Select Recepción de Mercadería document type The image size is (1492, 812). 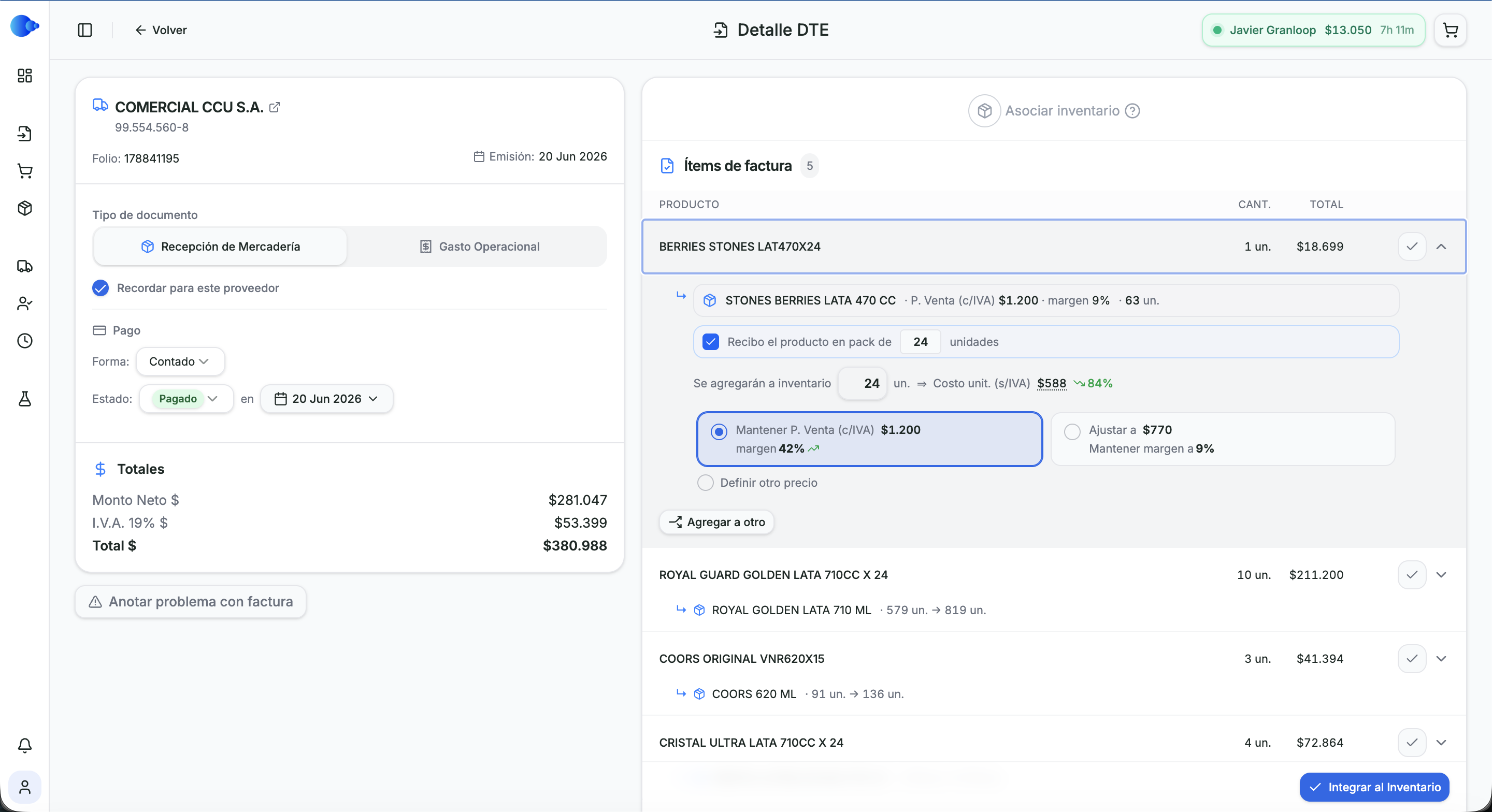(x=220, y=247)
